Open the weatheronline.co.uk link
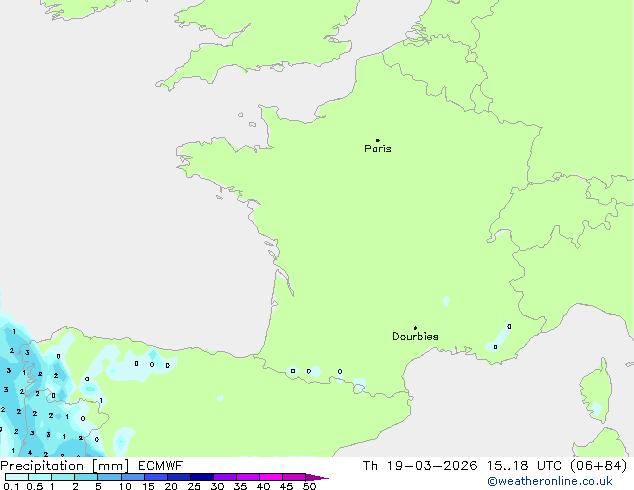The image size is (634, 490). coord(550,481)
